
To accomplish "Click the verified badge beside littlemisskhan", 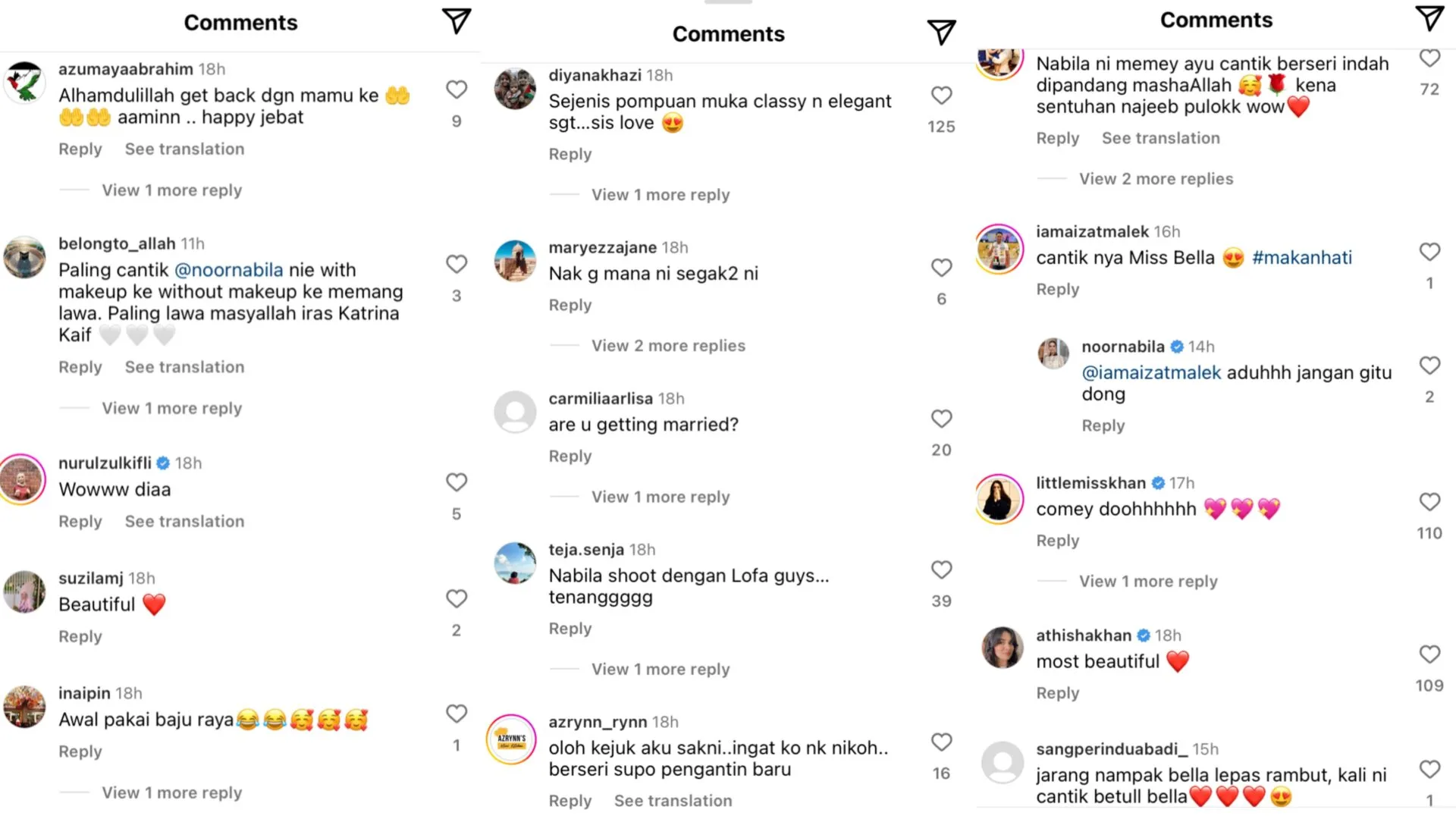I will tap(1158, 483).
